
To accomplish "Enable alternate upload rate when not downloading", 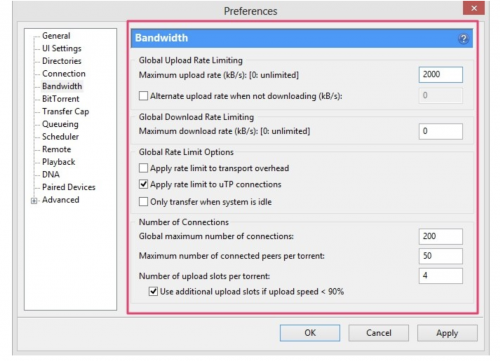I will pos(143,96).
